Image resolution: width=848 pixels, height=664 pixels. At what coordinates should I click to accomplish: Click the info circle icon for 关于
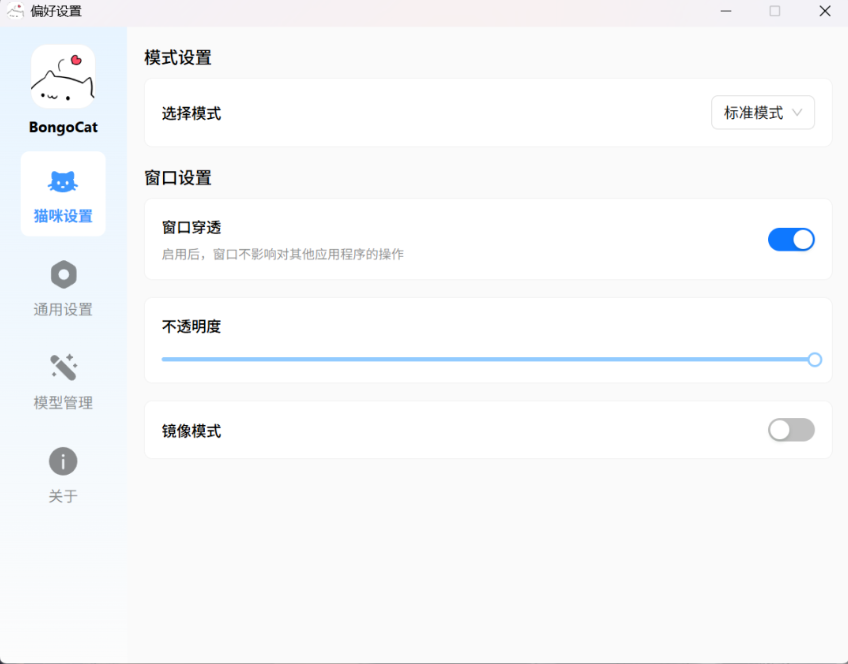[x=63, y=461]
